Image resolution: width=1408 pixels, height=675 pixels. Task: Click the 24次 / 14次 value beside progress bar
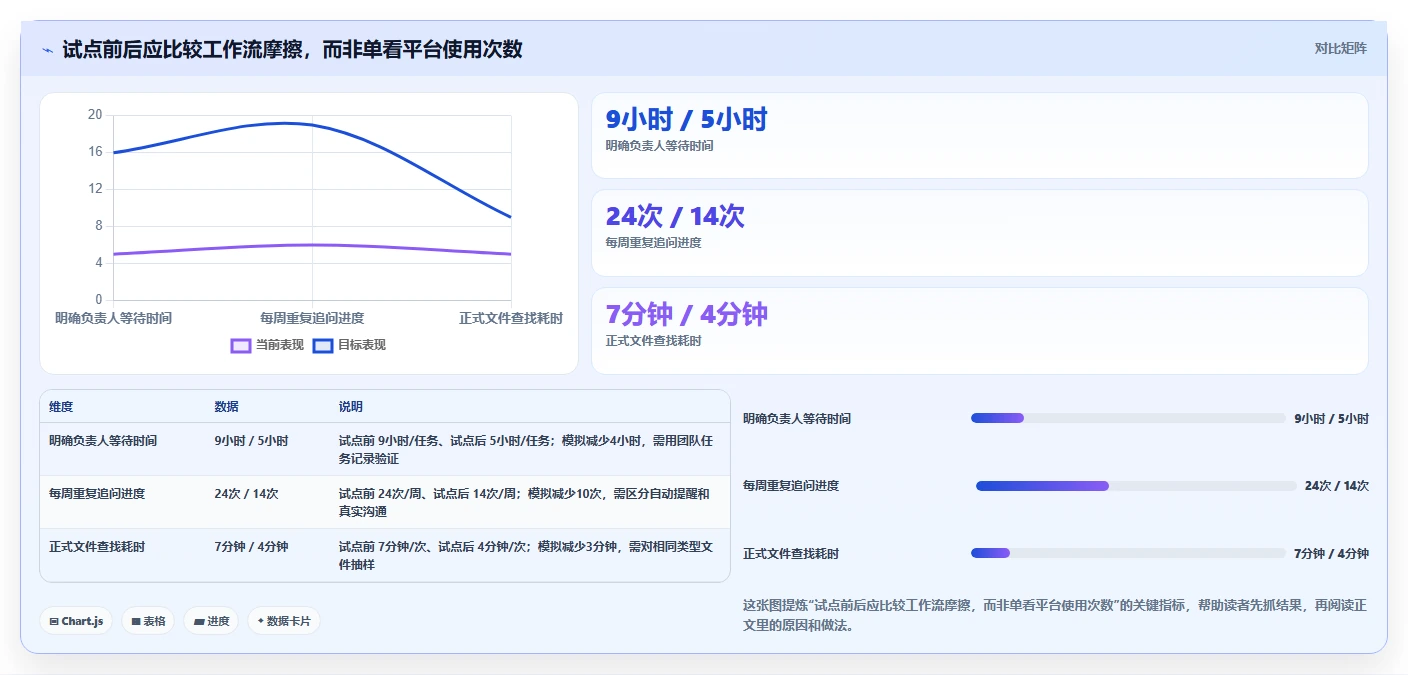pos(1337,486)
